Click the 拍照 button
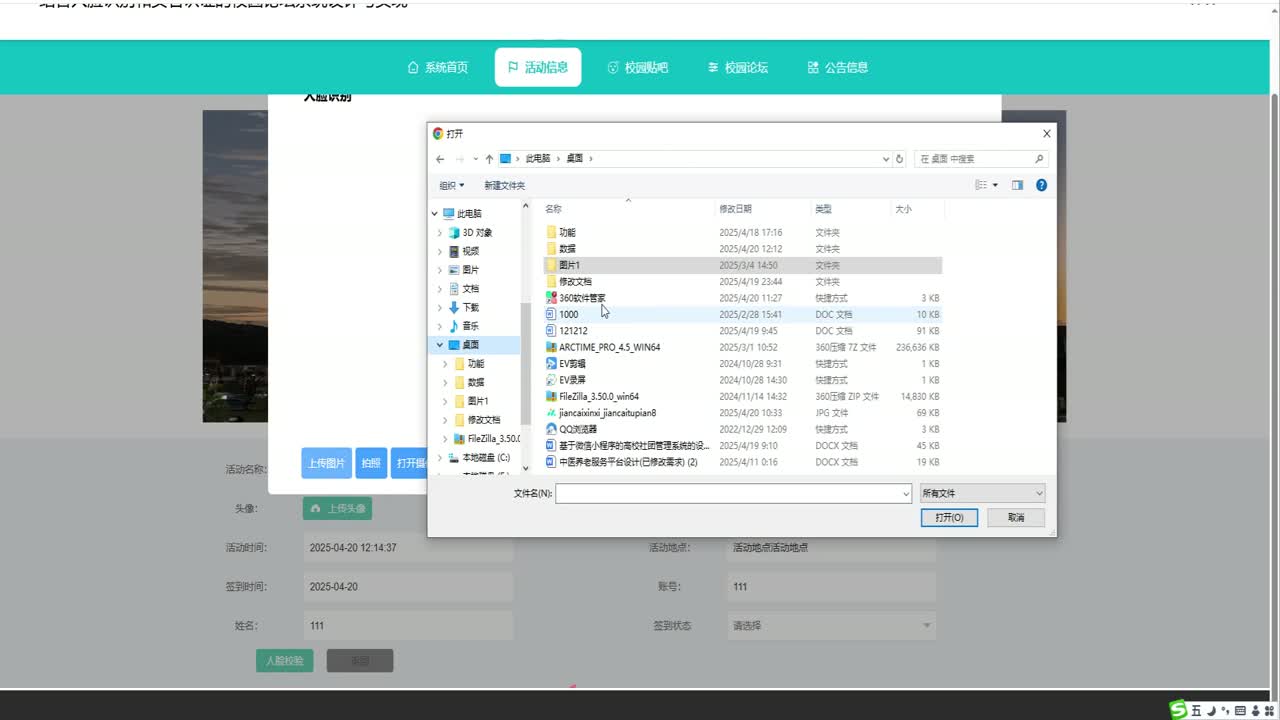 tap(371, 463)
